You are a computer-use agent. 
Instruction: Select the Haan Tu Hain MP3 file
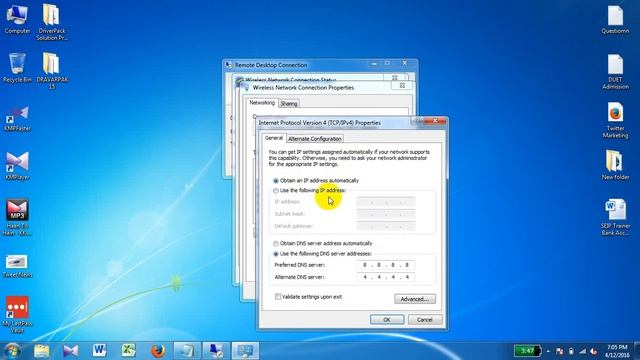pos(17,217)
